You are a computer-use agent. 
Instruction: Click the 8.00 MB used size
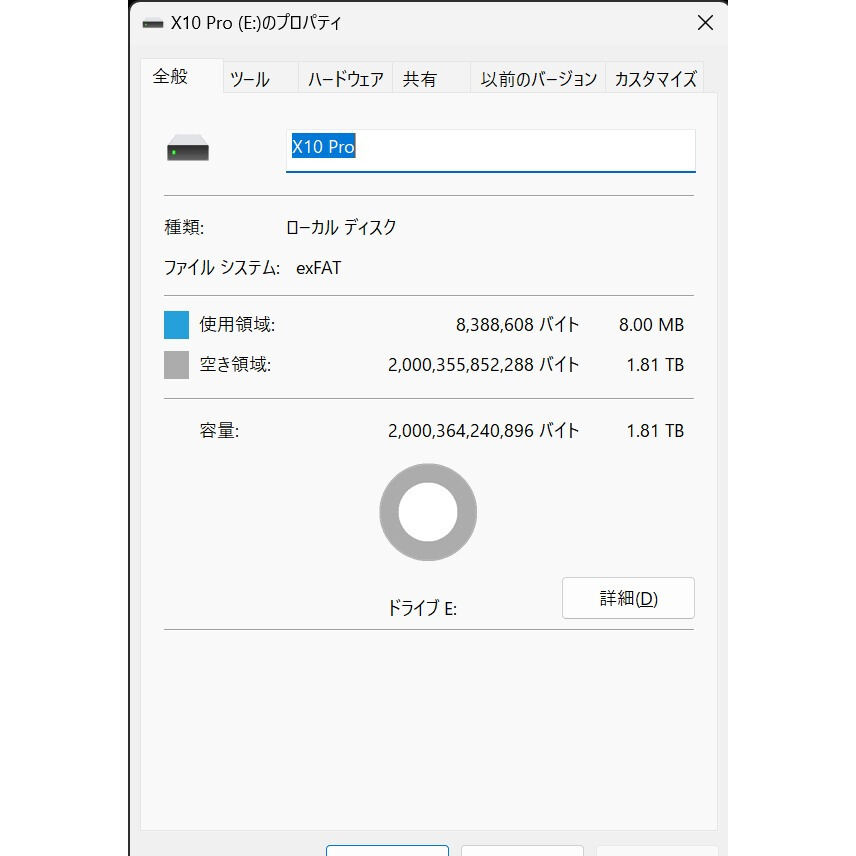tap(651, 325)
